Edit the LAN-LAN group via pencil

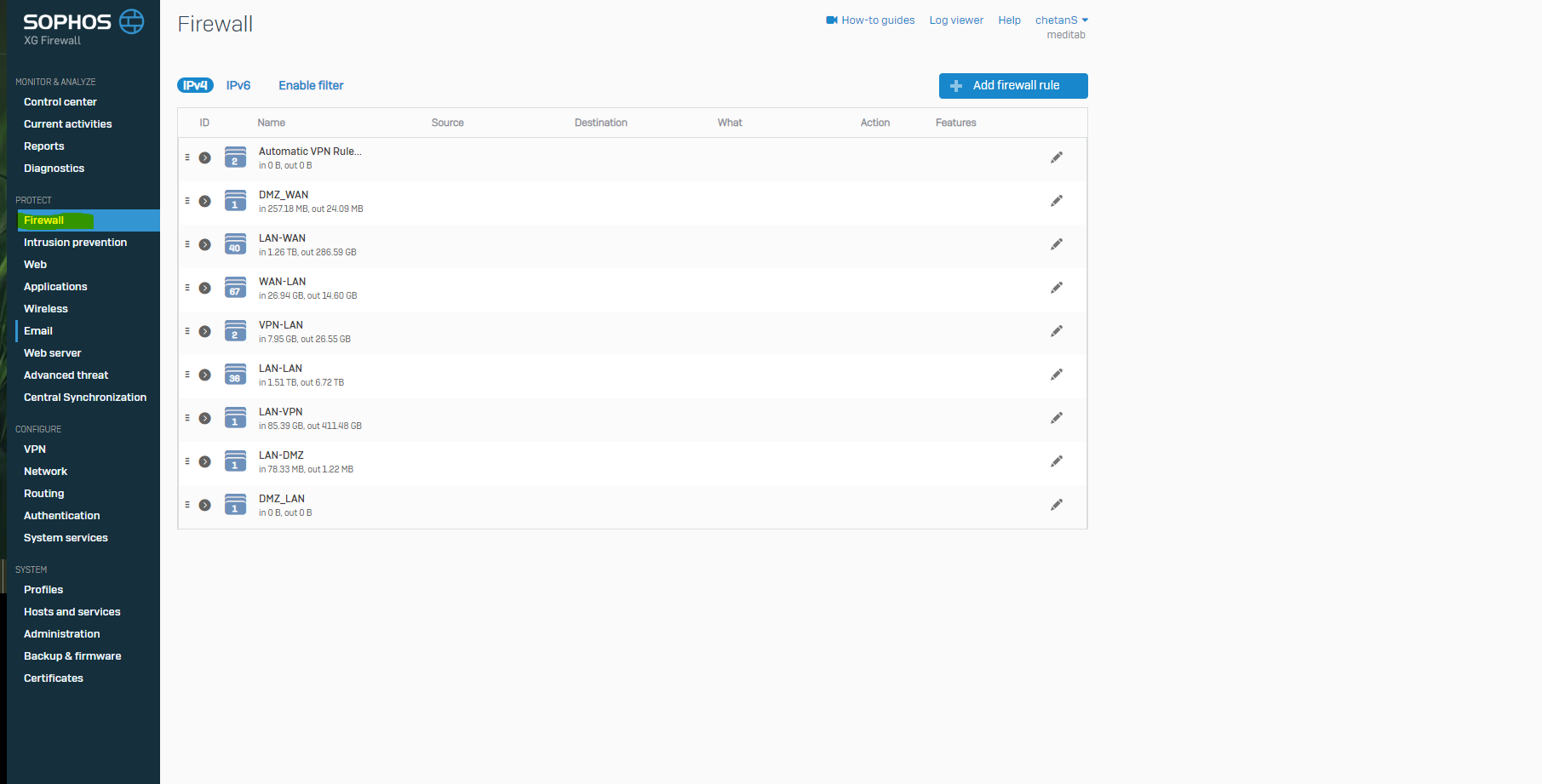(x=1057, y=375)
